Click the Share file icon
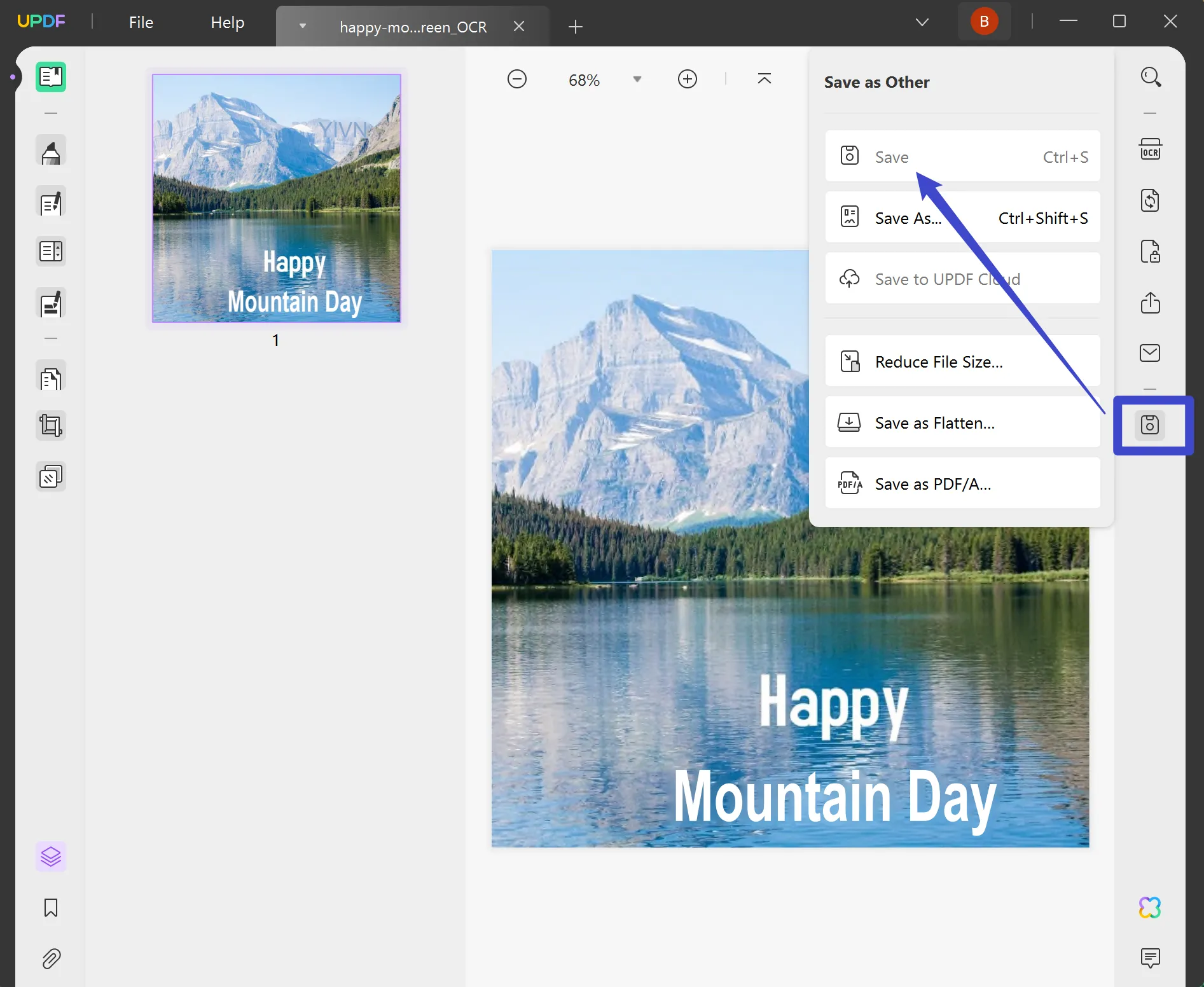Screen dimensions: 1204x987 click(1150, 302)
